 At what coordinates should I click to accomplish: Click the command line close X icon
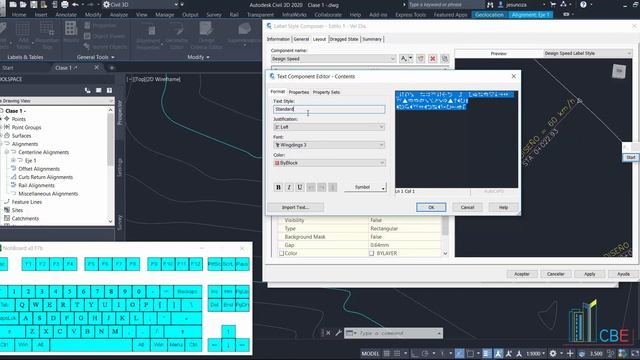(x=328, y=333)
